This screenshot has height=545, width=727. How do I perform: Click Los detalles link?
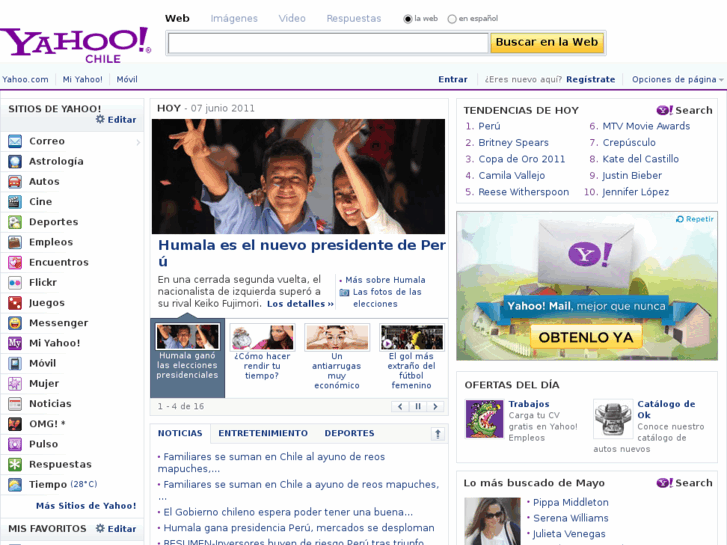pyautogui.click(x=300, y=304)
